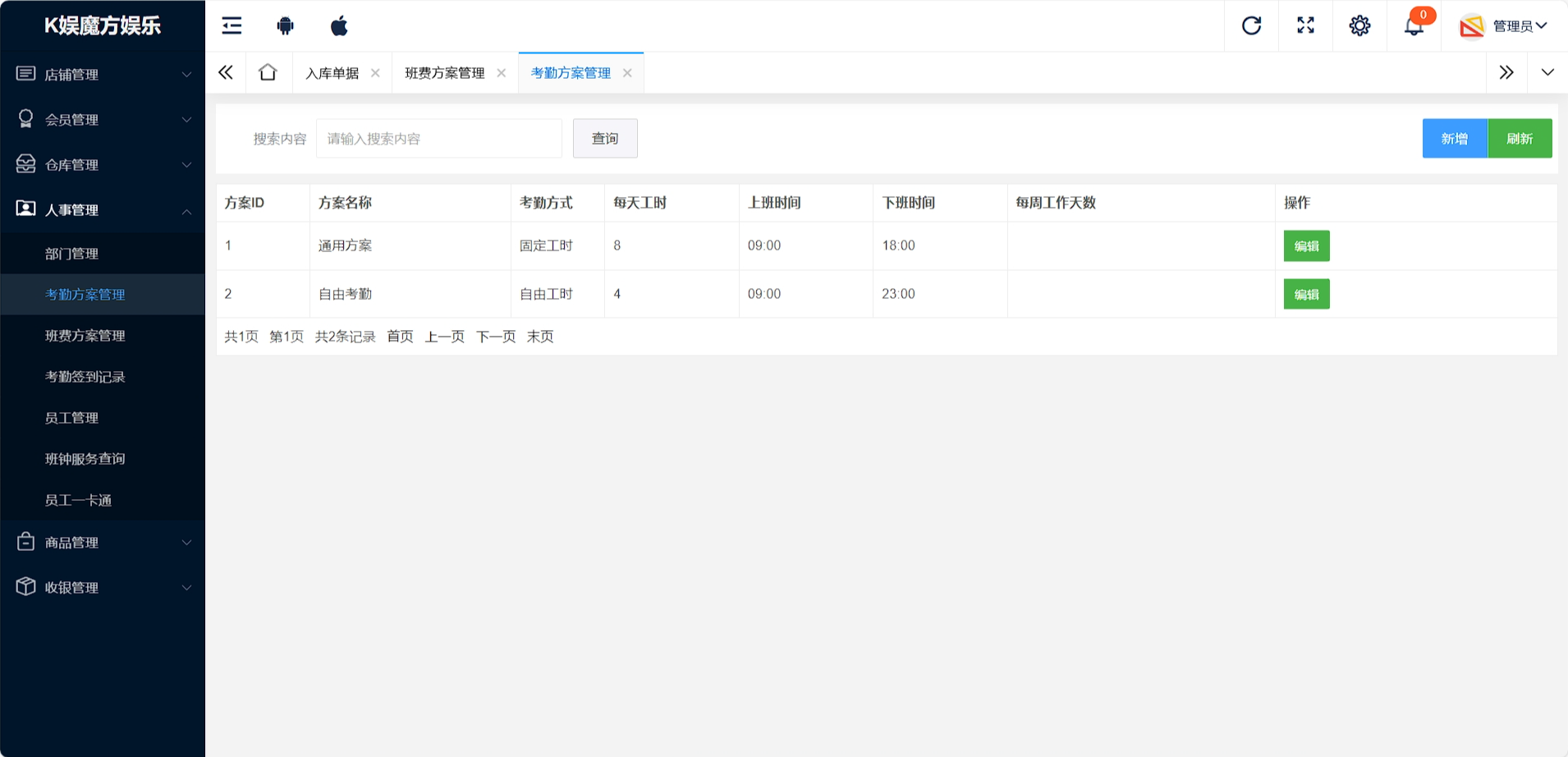Focus the 搜索内容 input field
This screenshot has height=757, width=1568.
click(x=438, y=139)
